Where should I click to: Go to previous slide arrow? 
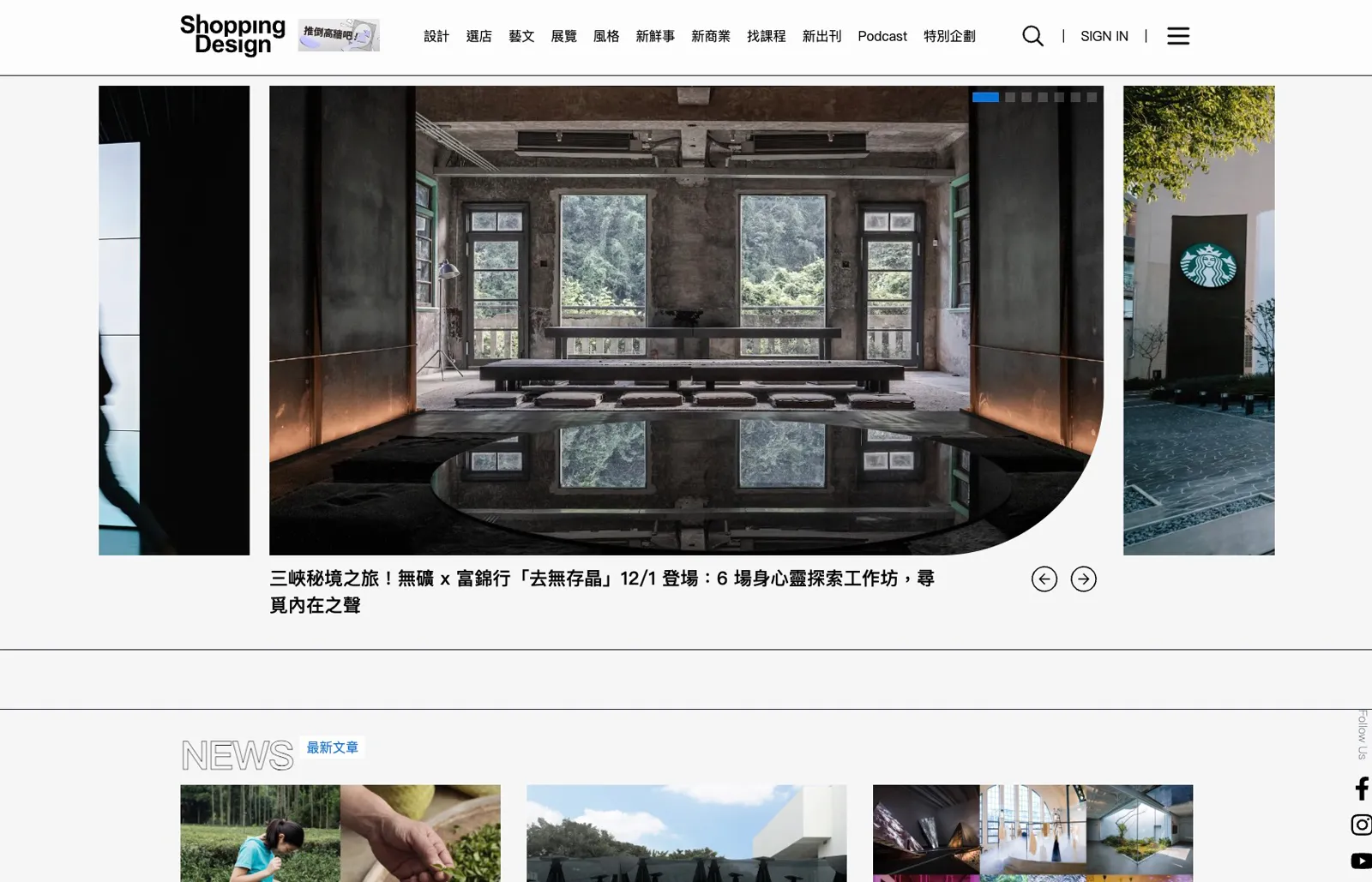1044,579
